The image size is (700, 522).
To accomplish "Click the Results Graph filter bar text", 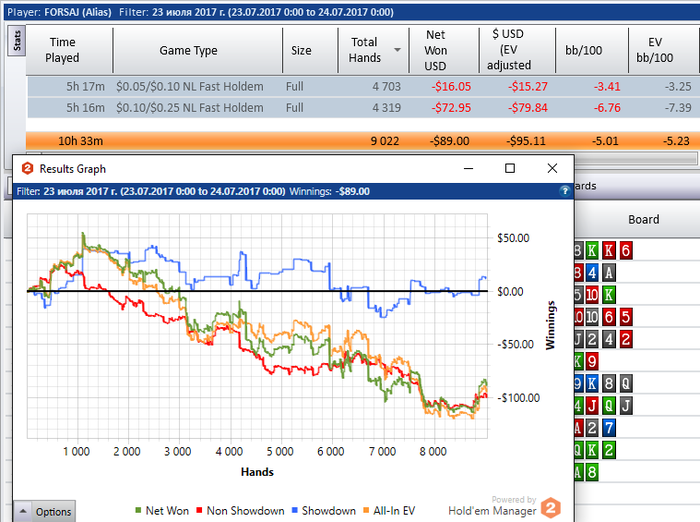I will click(193, 192).
